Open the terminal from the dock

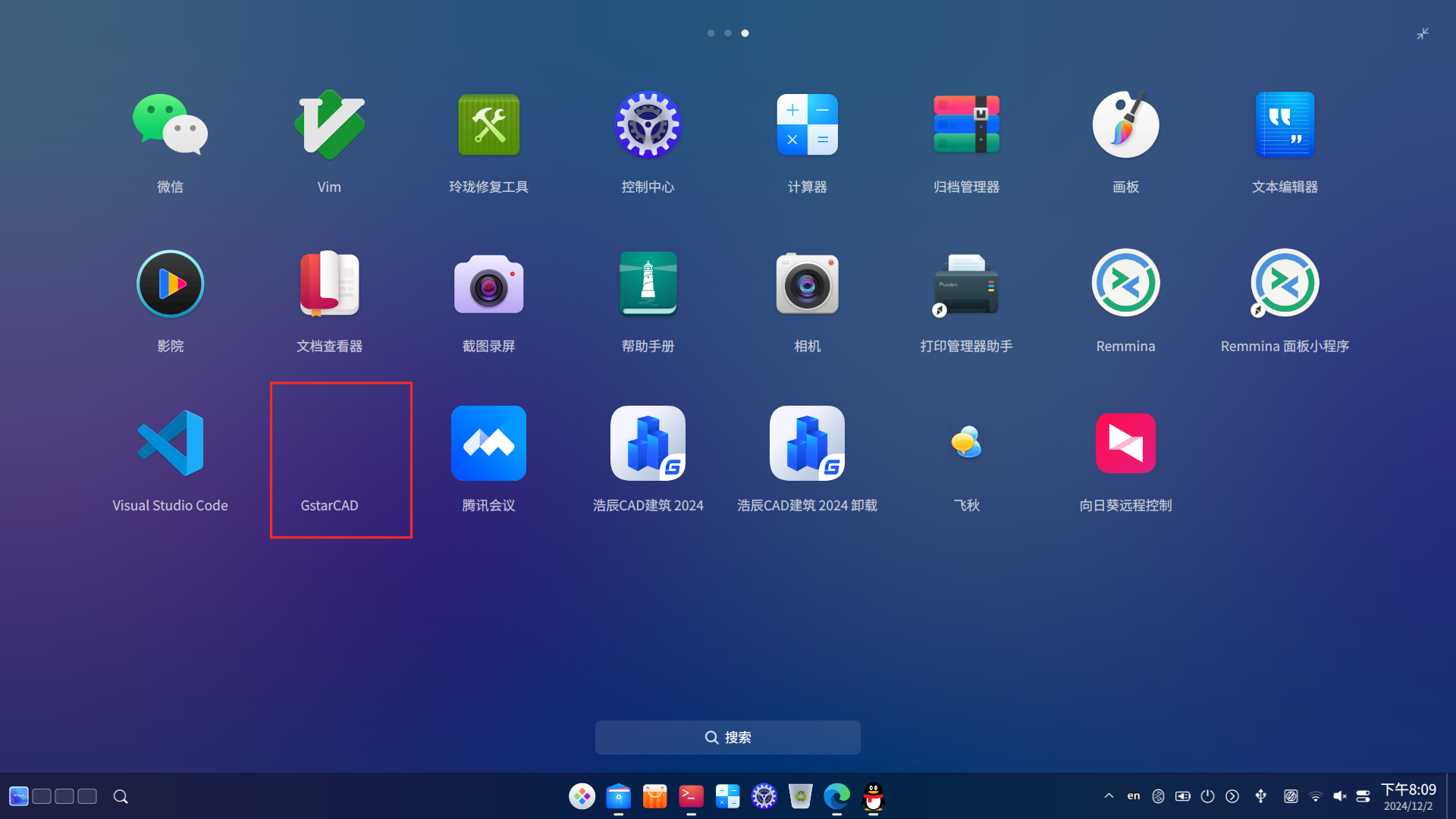coord(691,797)
